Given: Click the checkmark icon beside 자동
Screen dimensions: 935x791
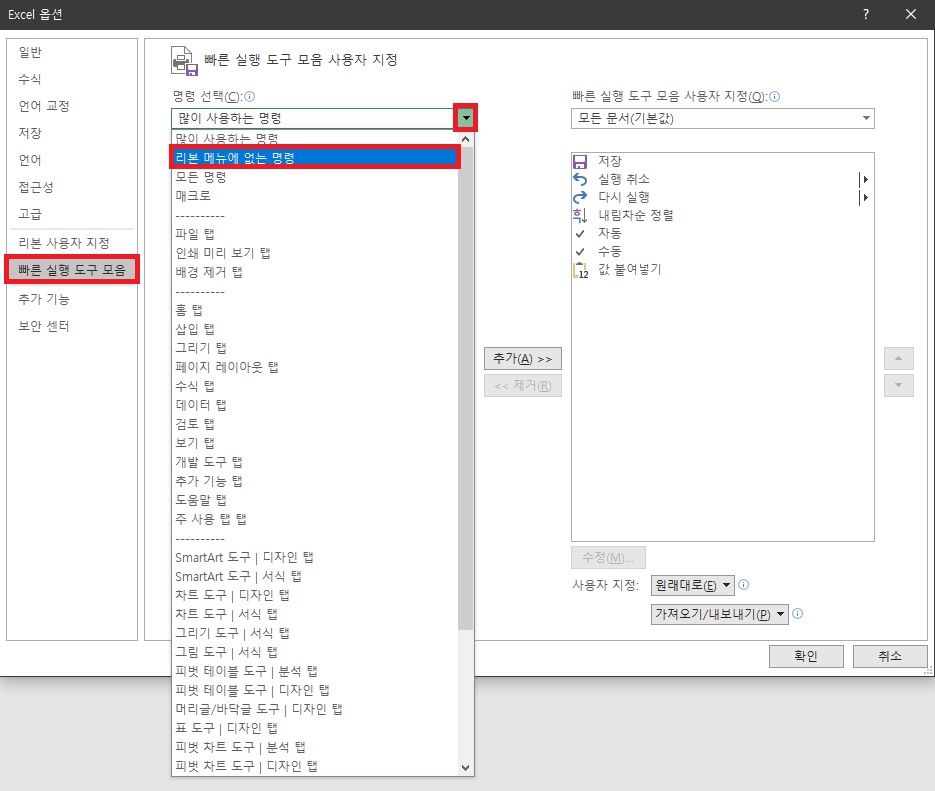Looking at the screenshot, I should click(580, 234).
